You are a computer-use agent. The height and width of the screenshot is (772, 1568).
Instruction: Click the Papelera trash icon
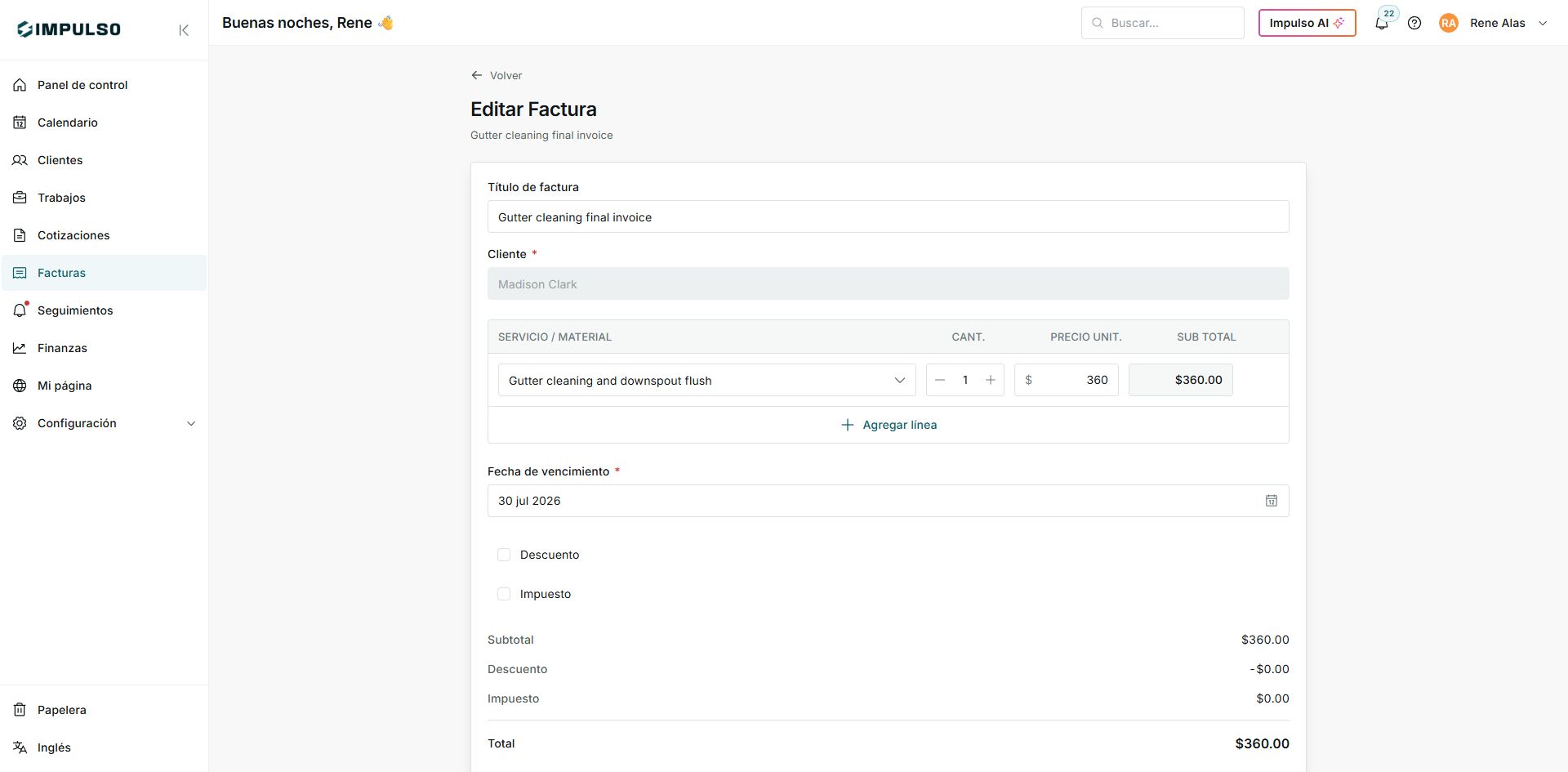[x=20, y=710]
